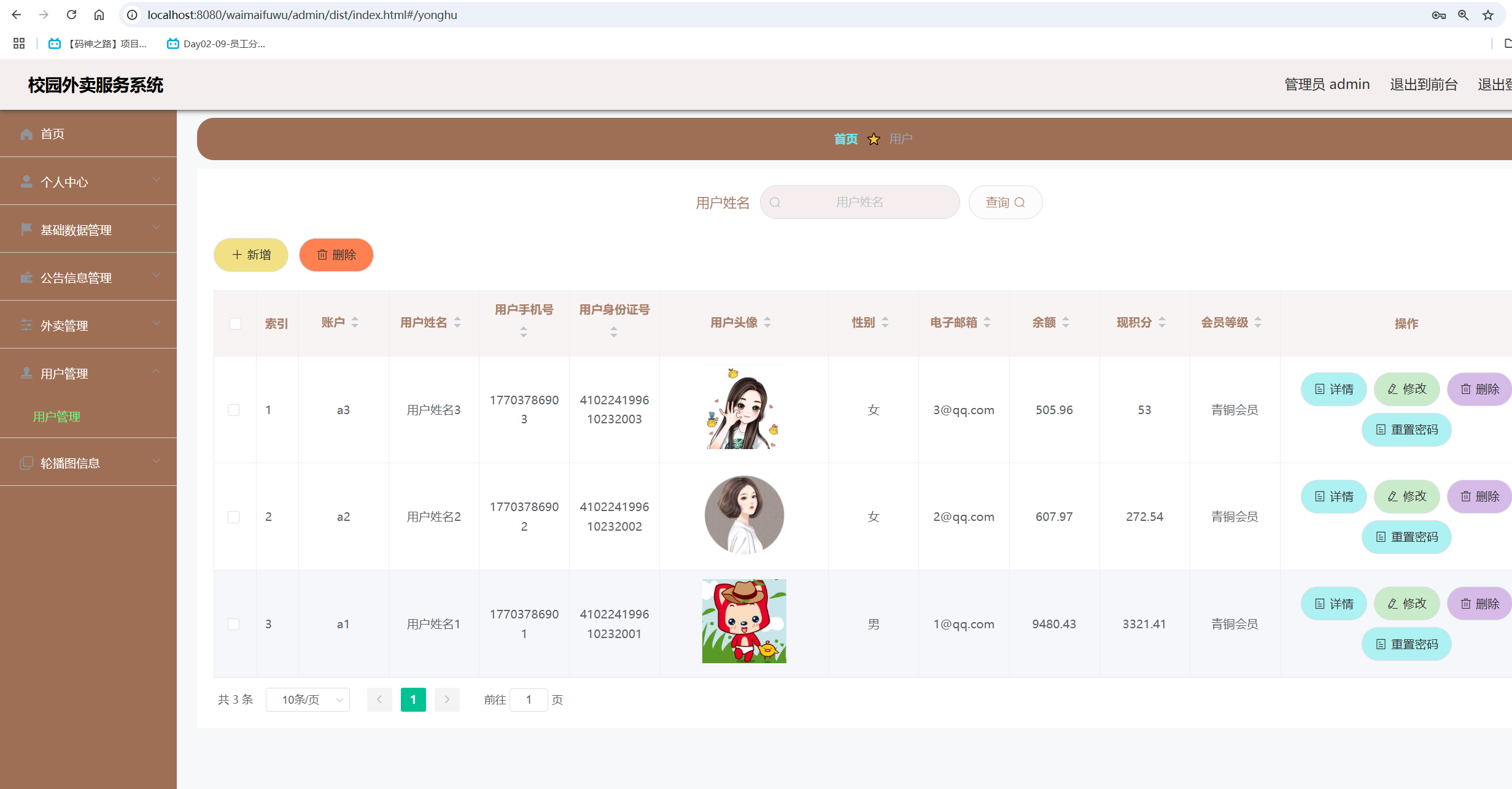
Task: Click the person icon beside 个人中心
Action: click(x=26, y=182)
